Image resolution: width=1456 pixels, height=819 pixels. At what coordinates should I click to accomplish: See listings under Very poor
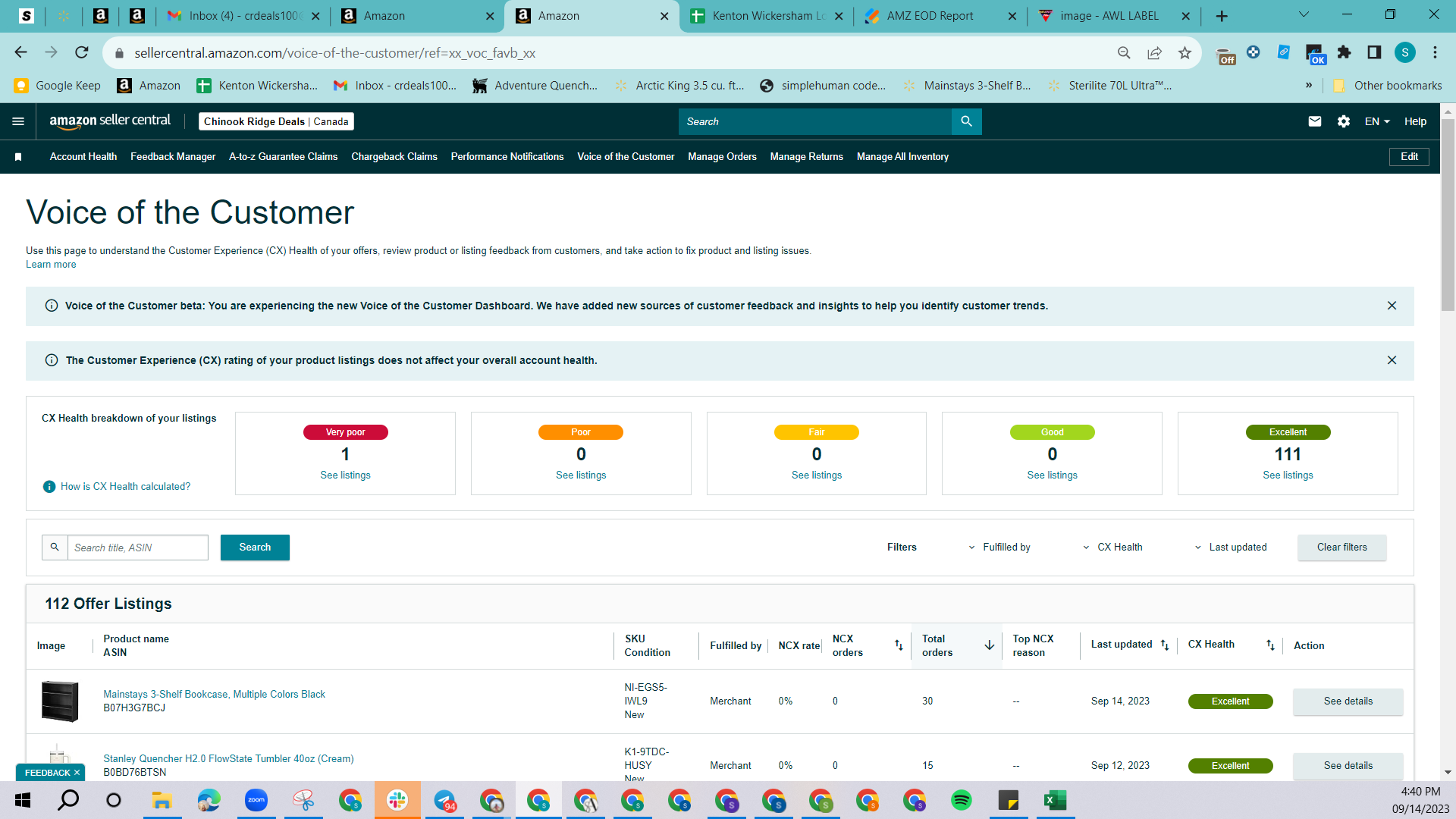345,475
